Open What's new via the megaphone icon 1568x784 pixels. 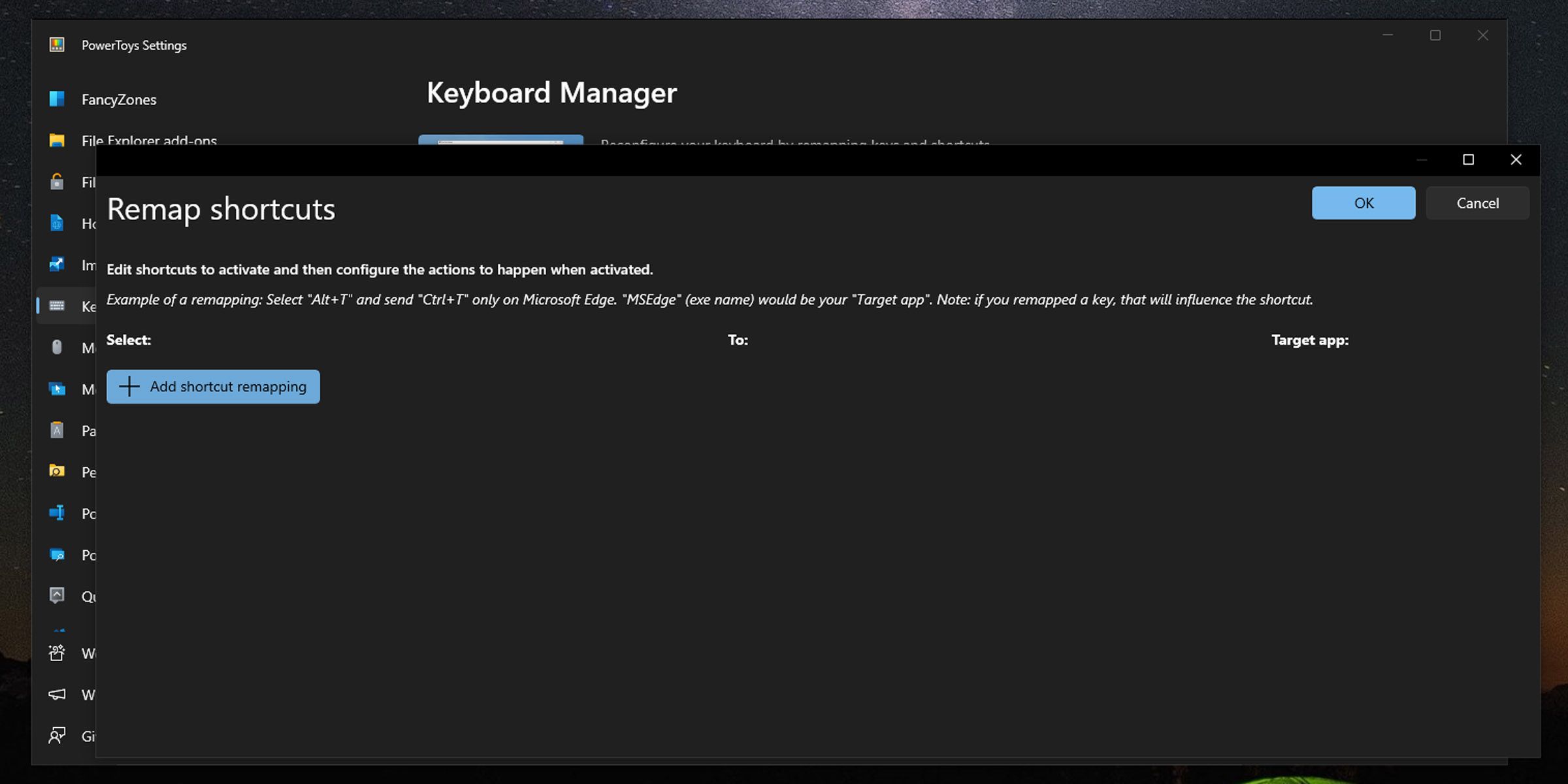tap(57, 694)
